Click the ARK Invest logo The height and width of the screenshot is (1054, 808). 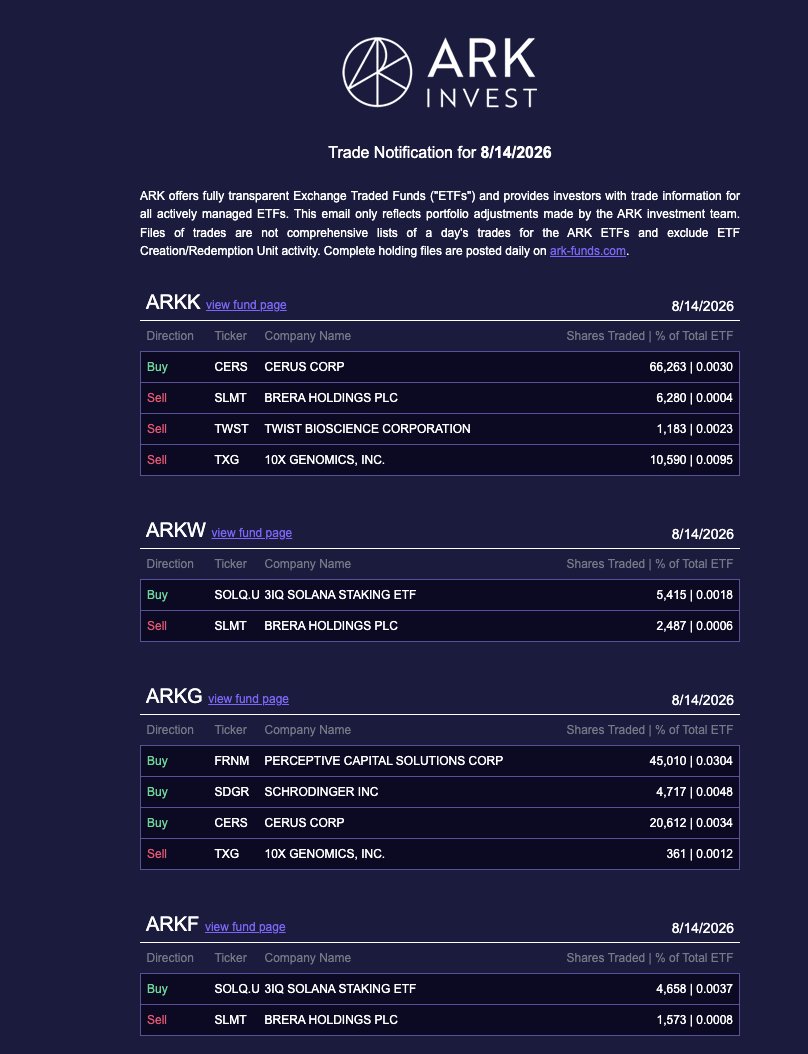(x=440, y=72)
